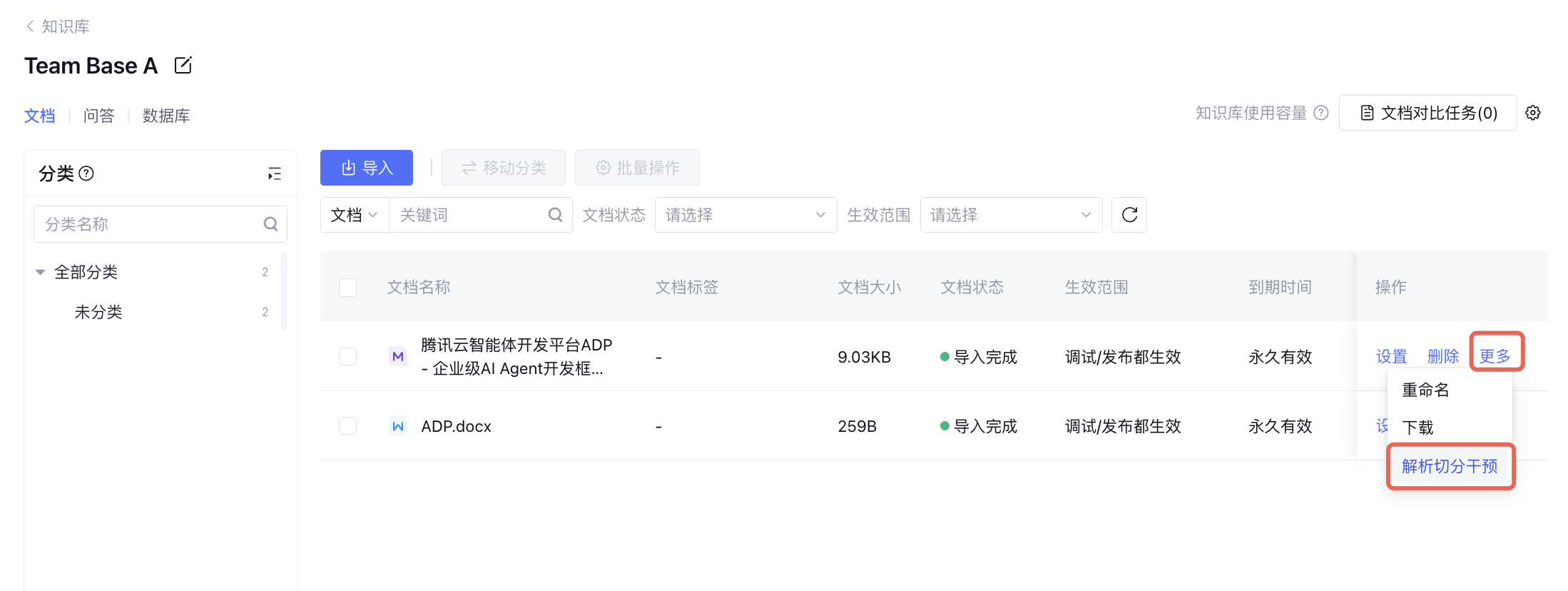Click the help icon beside the 分类 heading
1568x591 pixels.
pos(86,173)
